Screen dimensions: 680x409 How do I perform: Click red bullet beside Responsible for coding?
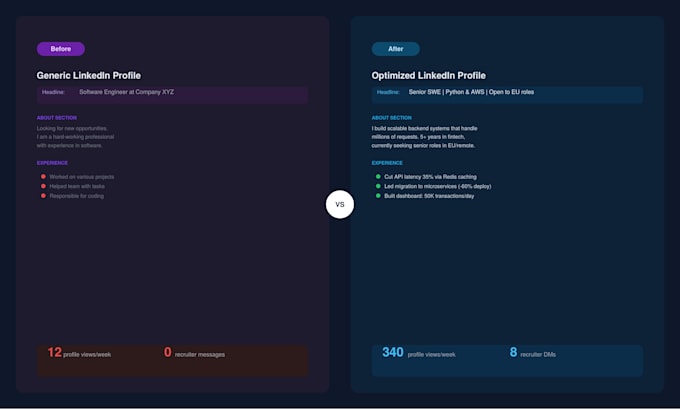click(43, 196)
